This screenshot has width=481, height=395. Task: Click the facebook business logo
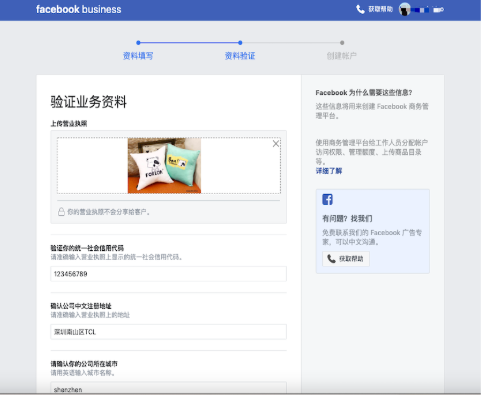point(79,9)
